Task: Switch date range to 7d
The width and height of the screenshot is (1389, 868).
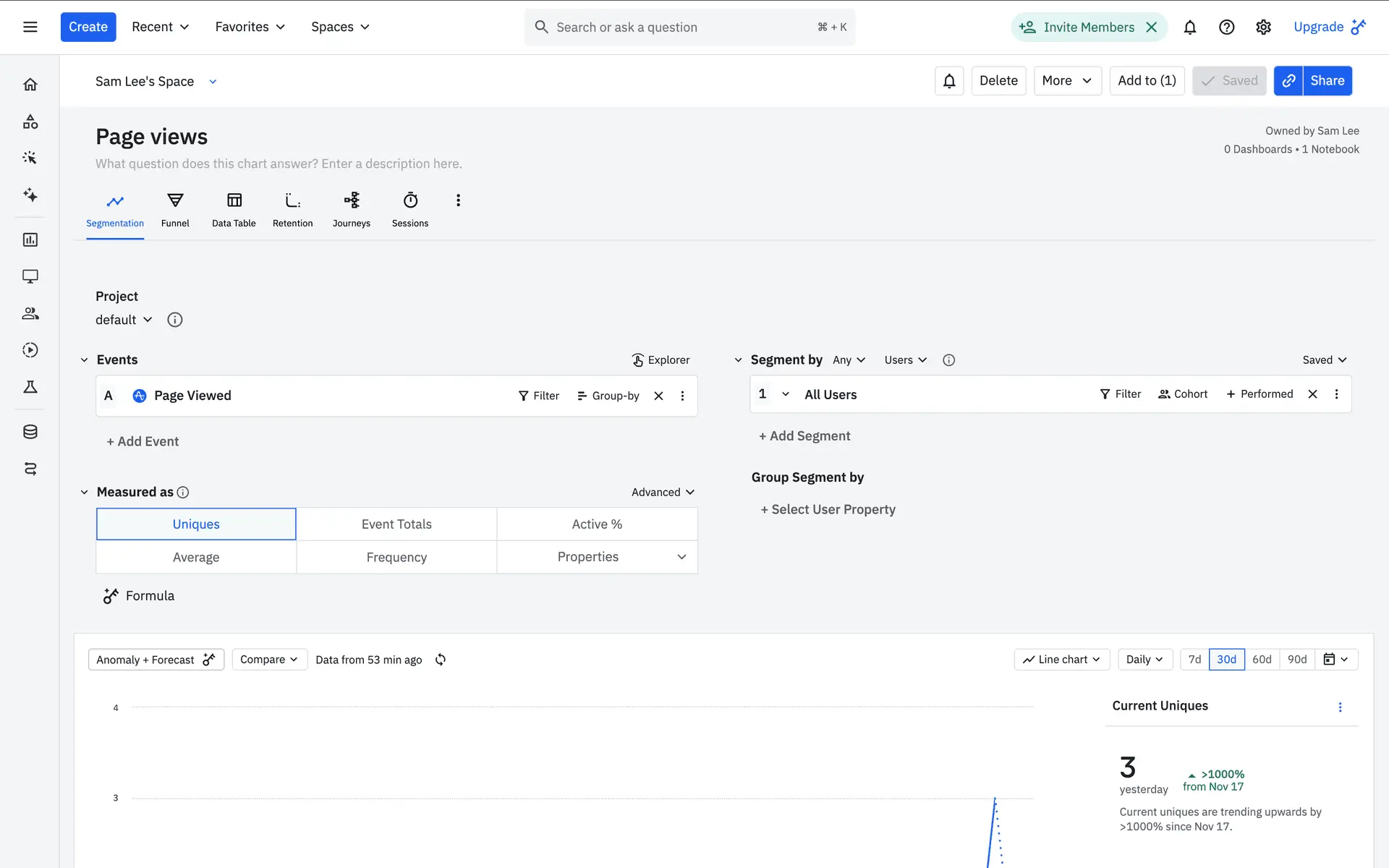Action: click(x=1194, y=660)
